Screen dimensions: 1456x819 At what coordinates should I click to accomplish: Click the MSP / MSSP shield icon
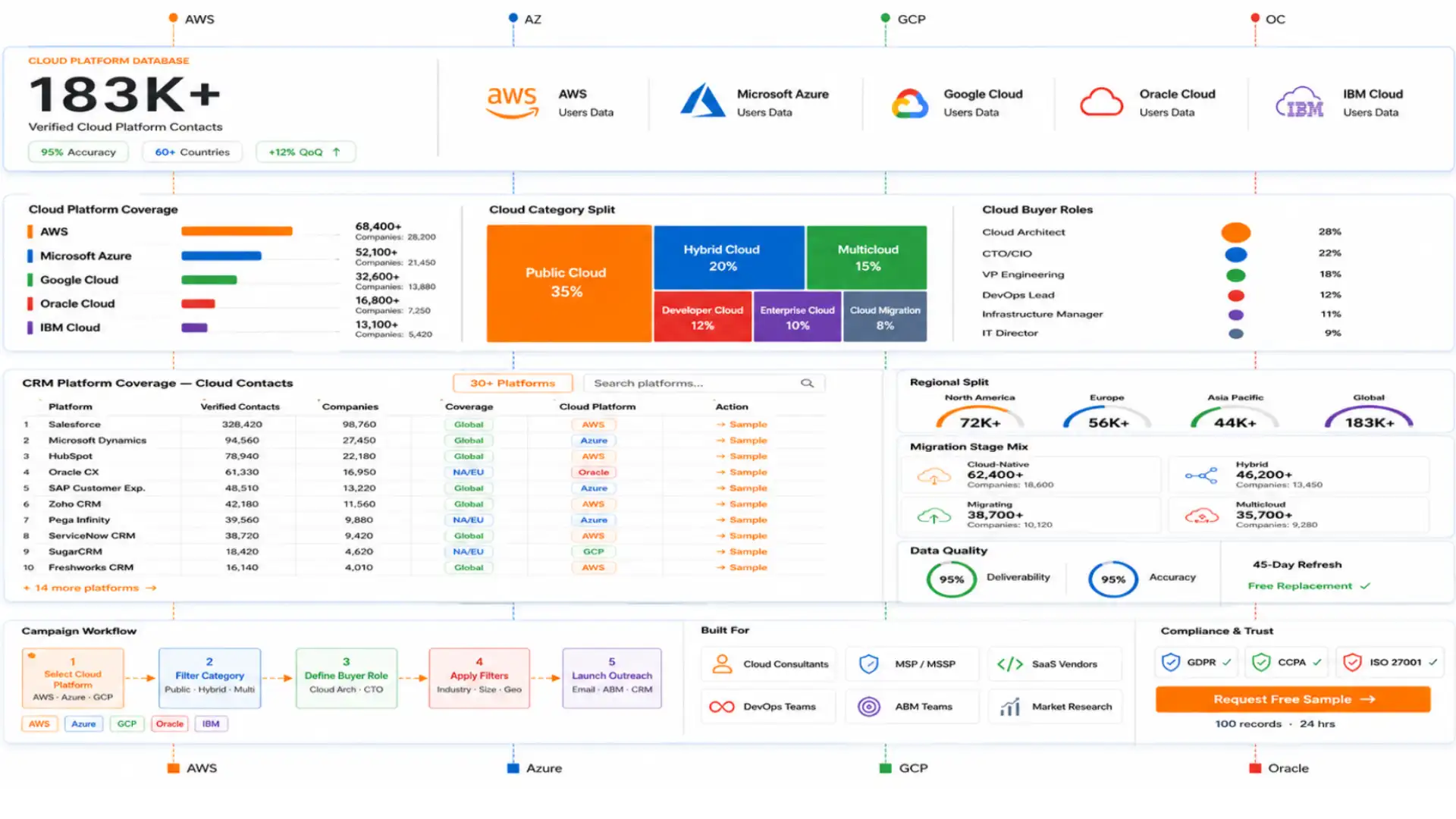point(869,664)
